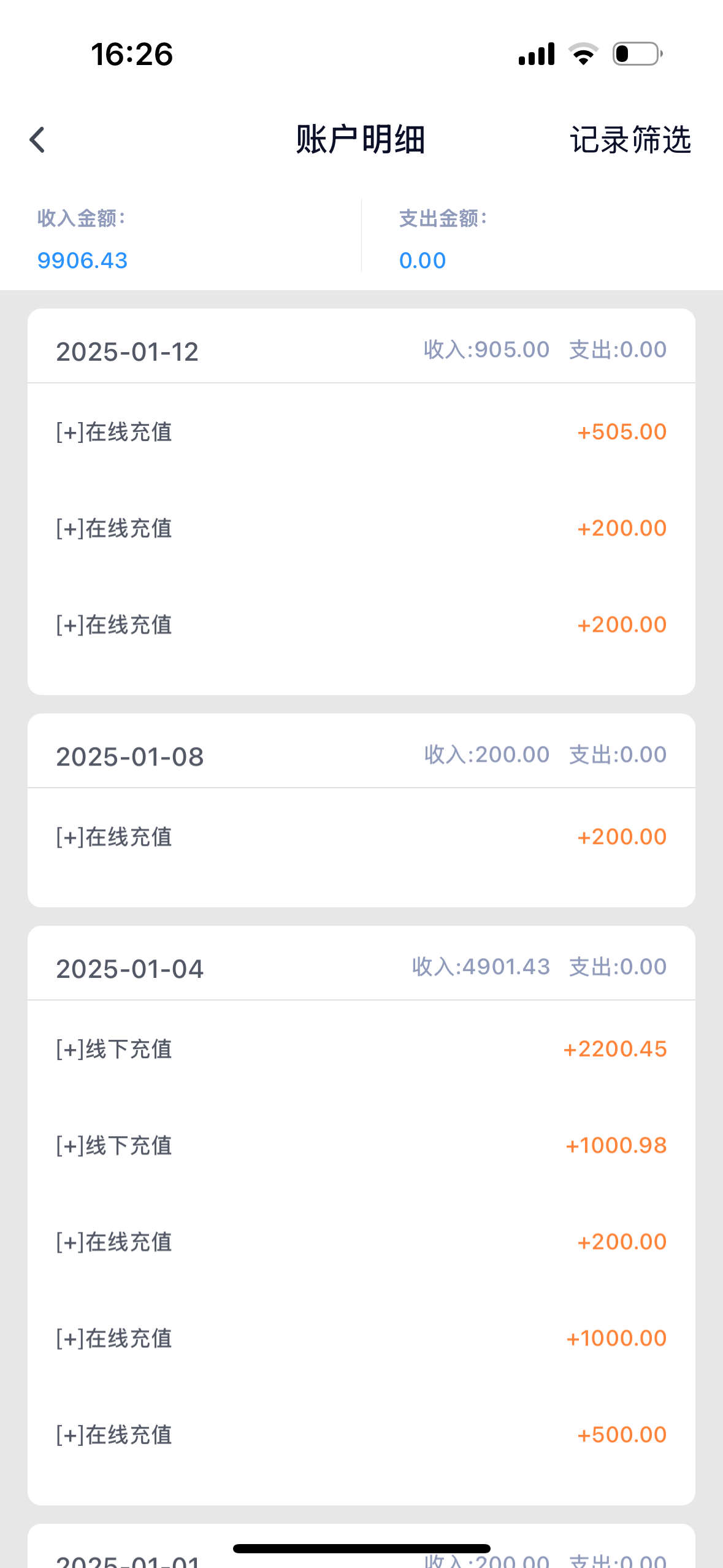Viewport: 723px width, 1568px height.
Task: Tap the 2025-01-12 收入:905.00 summary
Action: coord(486,350)
